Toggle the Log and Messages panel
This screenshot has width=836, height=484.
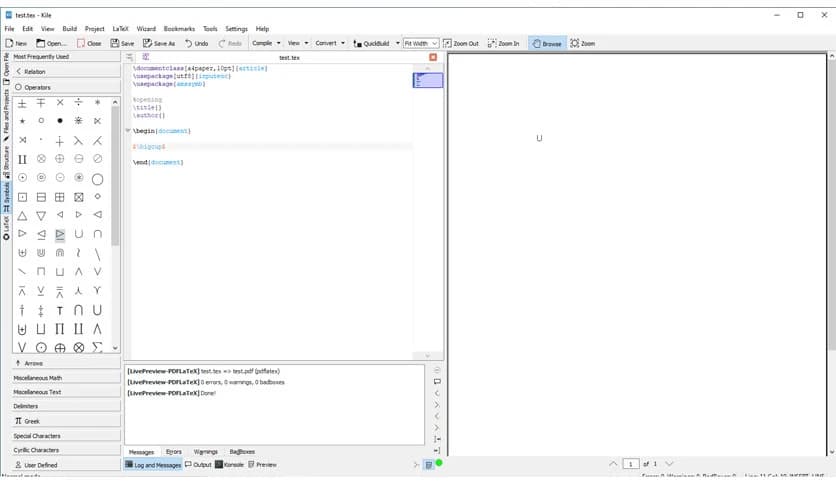click(153, 465)
